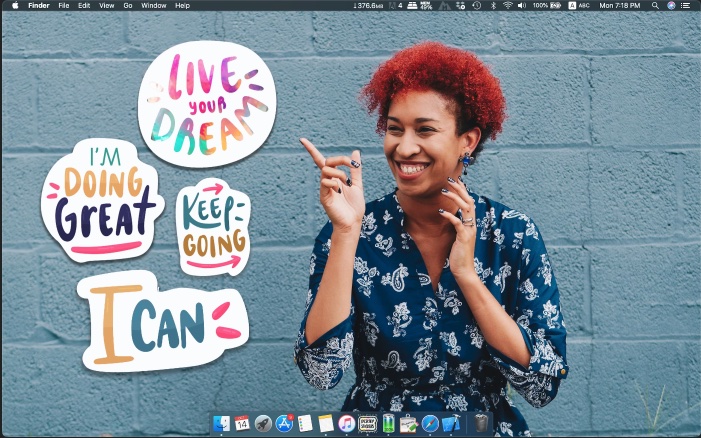Open the green battery app in Dock
This screenshot has width=701, height=438.
point(389,423)
